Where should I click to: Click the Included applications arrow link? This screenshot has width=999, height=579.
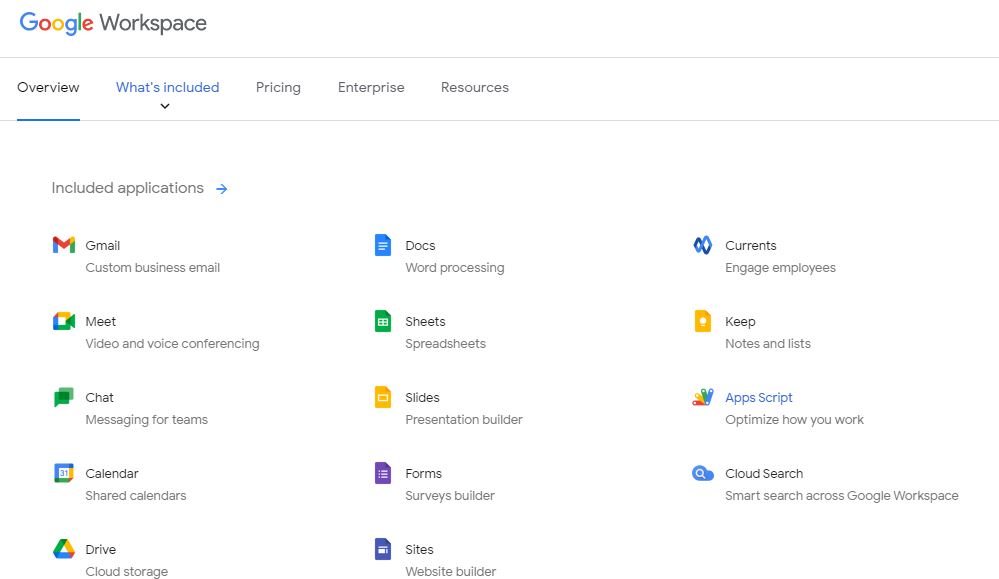tap(222, 188)
